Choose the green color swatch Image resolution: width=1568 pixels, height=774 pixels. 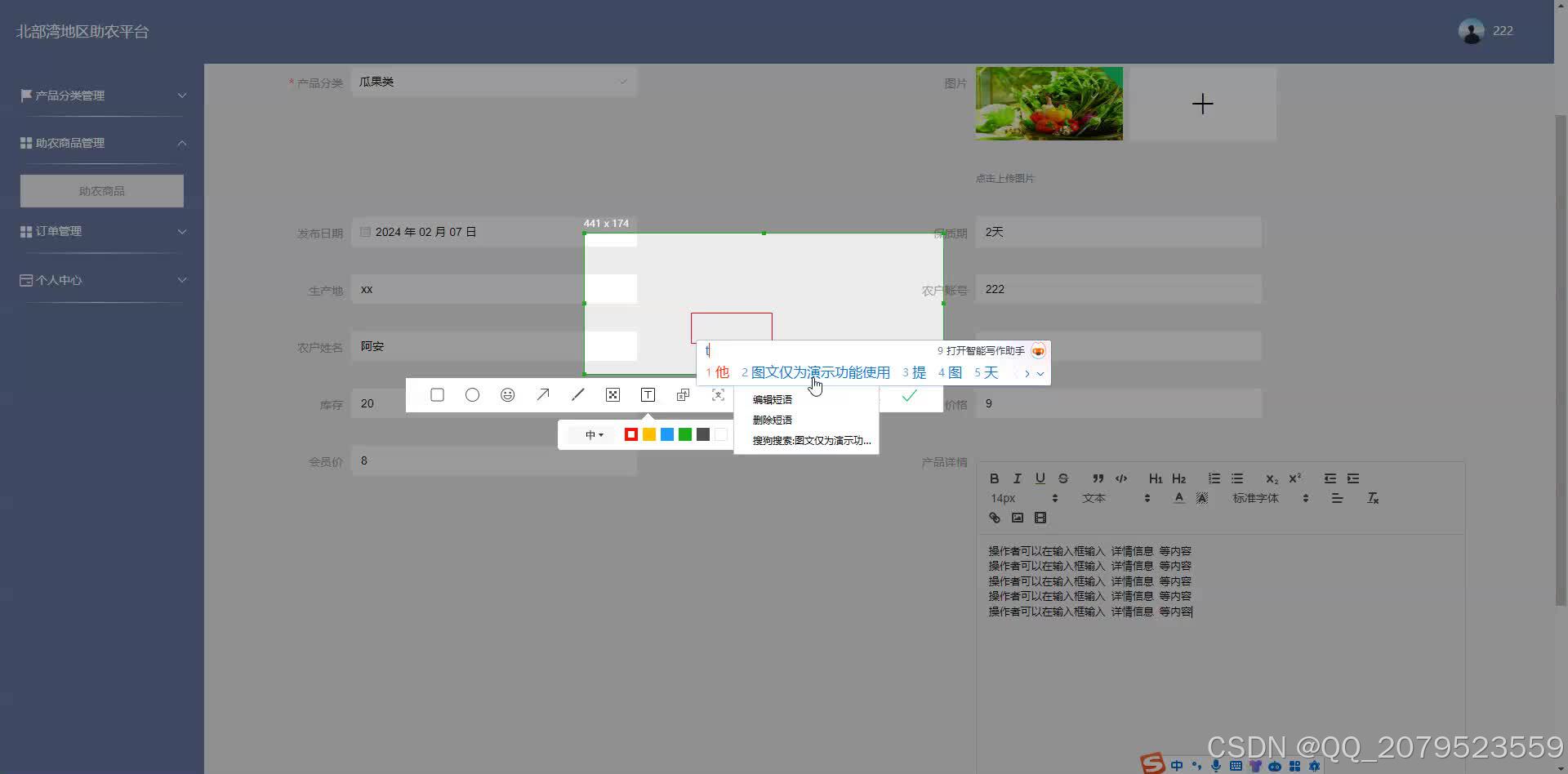684,435
